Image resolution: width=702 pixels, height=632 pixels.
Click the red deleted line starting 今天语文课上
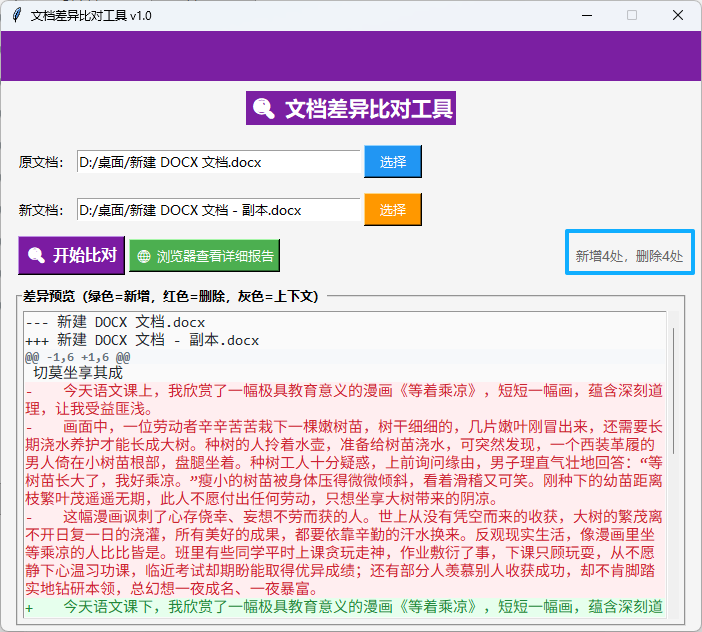pos(344,400)
